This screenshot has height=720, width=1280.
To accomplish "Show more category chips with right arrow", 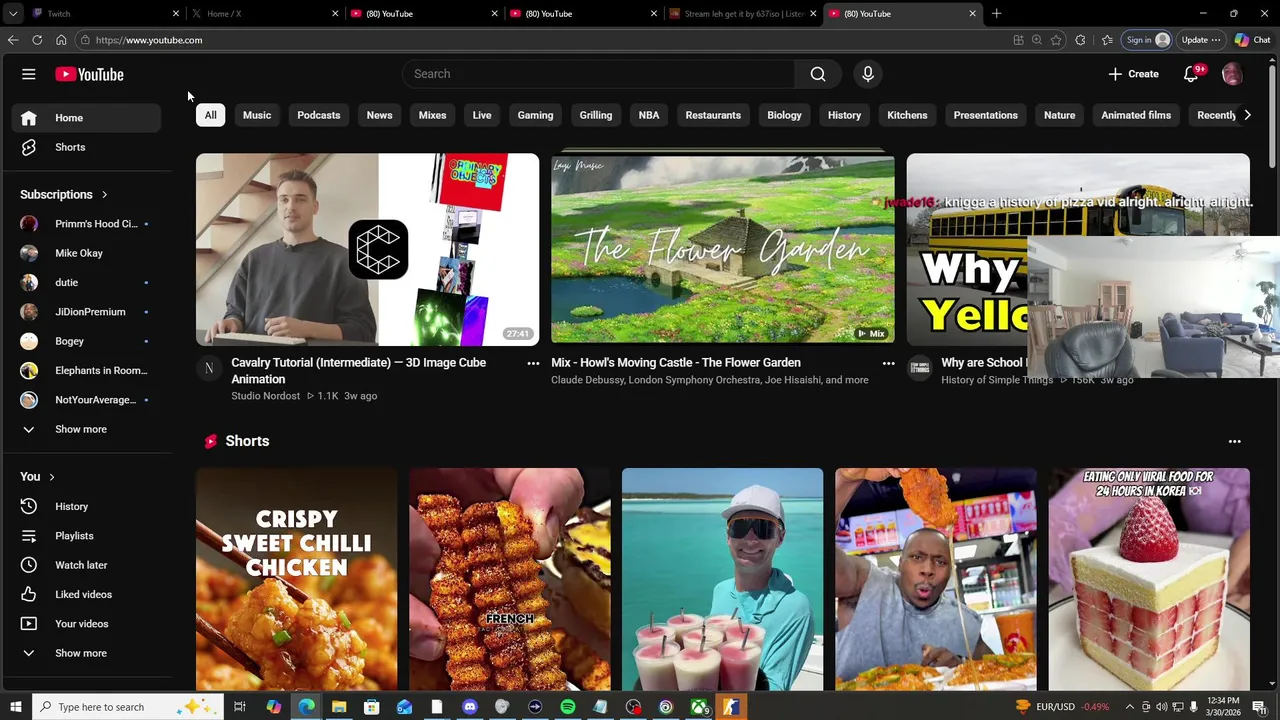I will (1247, 115).
